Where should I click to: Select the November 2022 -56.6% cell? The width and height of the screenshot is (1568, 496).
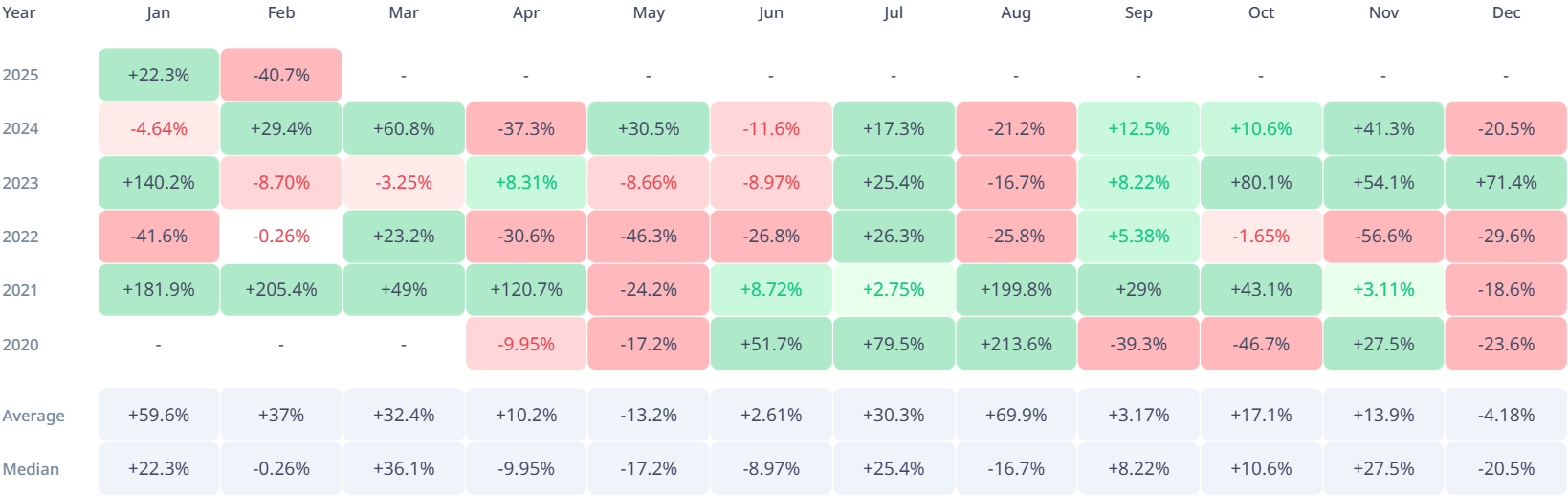[x=1383, y=236]
